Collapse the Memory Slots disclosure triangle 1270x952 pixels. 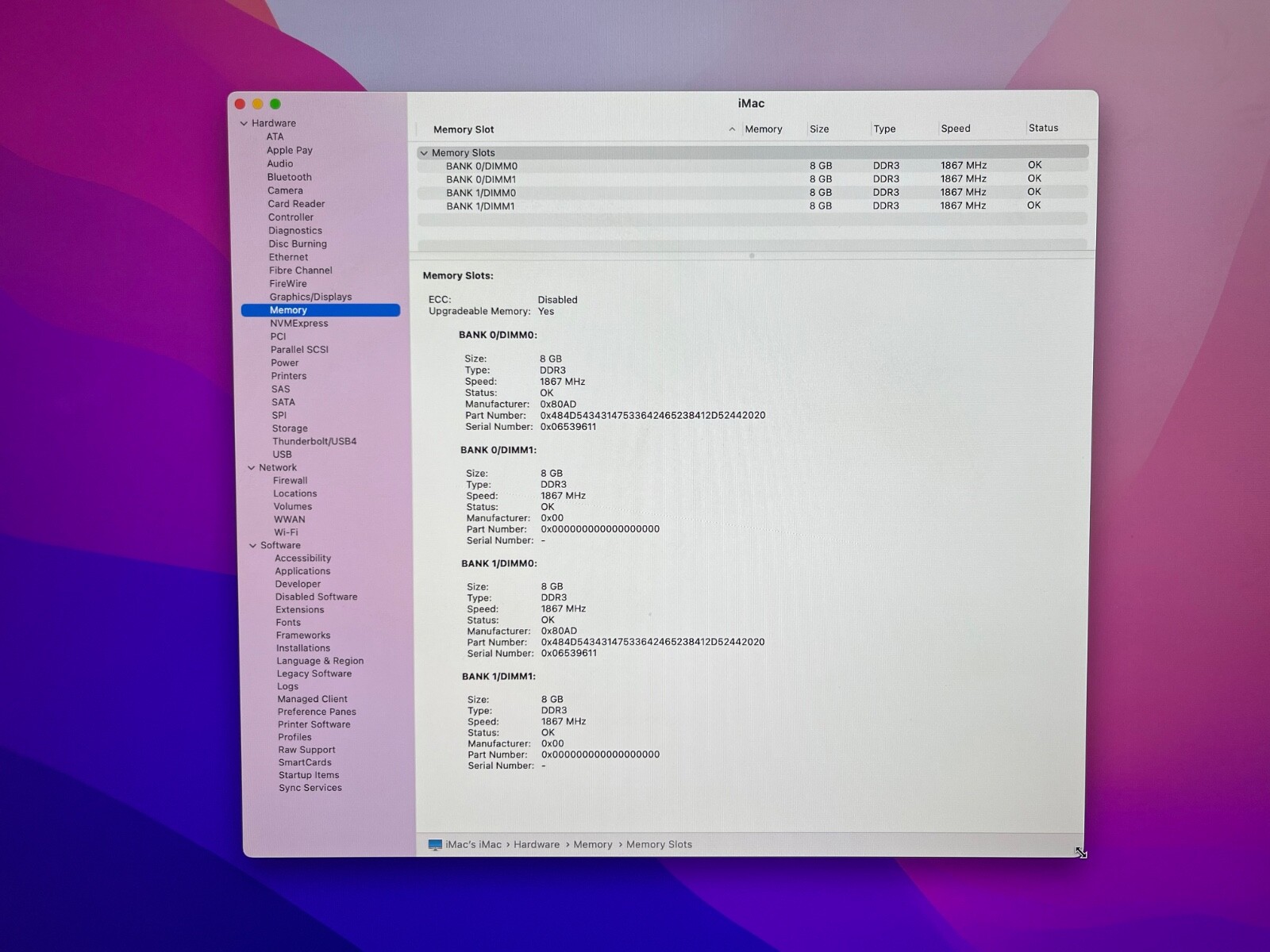pyautogui.click(x=424, y=153)
